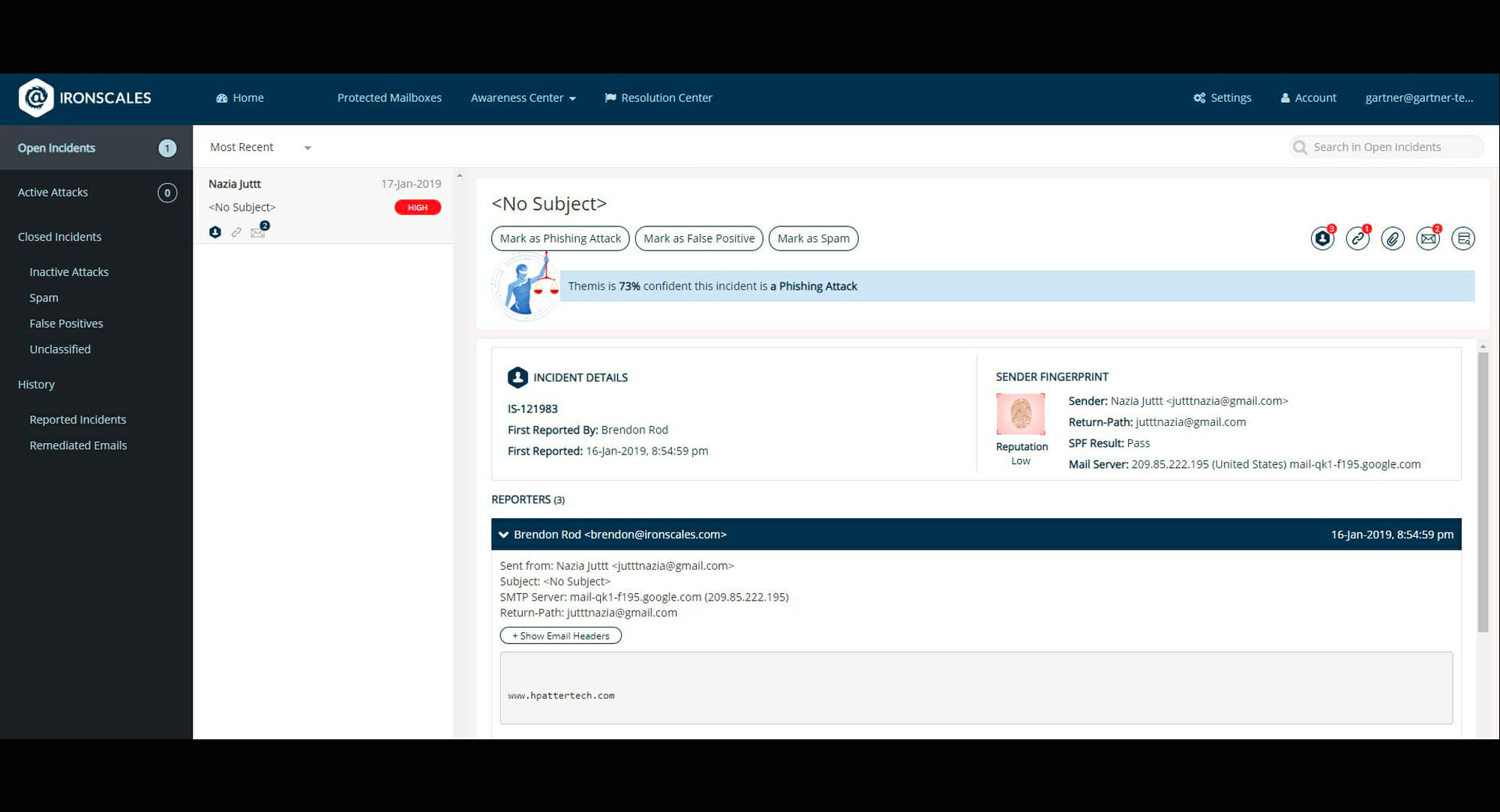The image size is (1500, 812).
Task: Click the Themis justice figure icon
Action: (x=526, y=287)
